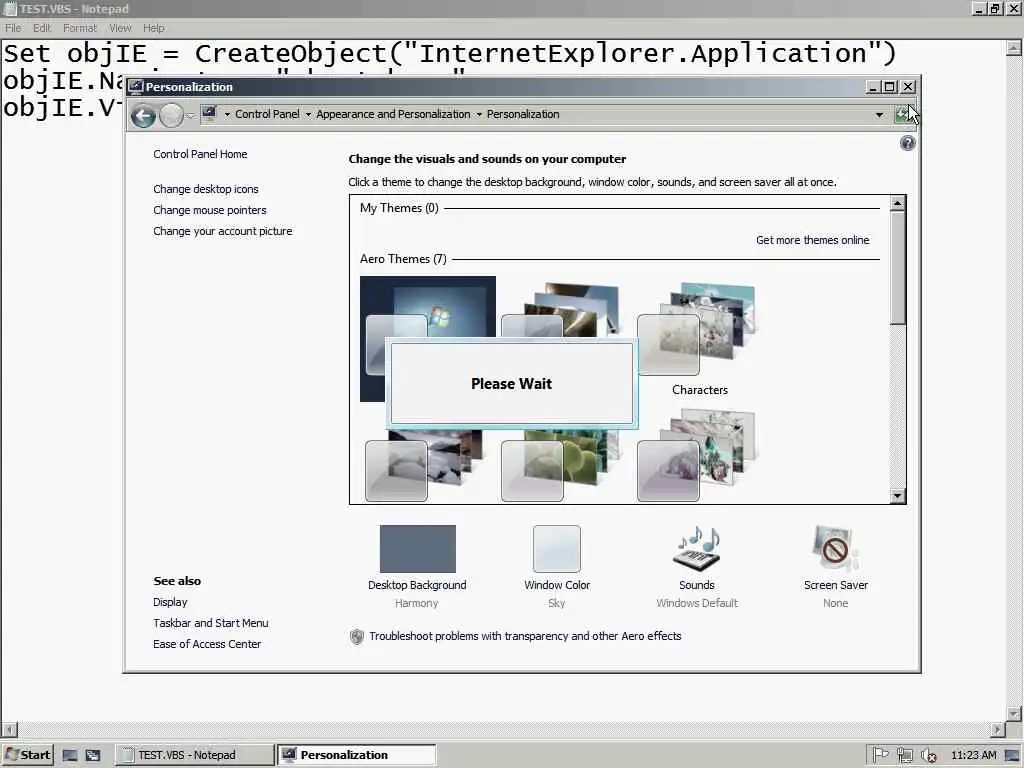This screenshot has height=768, width=1024.
Task: Click Notepad horizontal scroll left arrow
Action: pos(8,729)
